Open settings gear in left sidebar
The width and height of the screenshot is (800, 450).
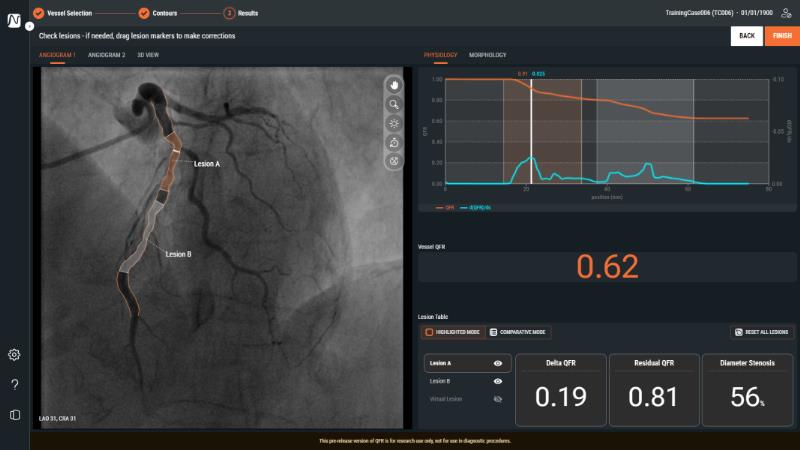(x=14, y=355)
